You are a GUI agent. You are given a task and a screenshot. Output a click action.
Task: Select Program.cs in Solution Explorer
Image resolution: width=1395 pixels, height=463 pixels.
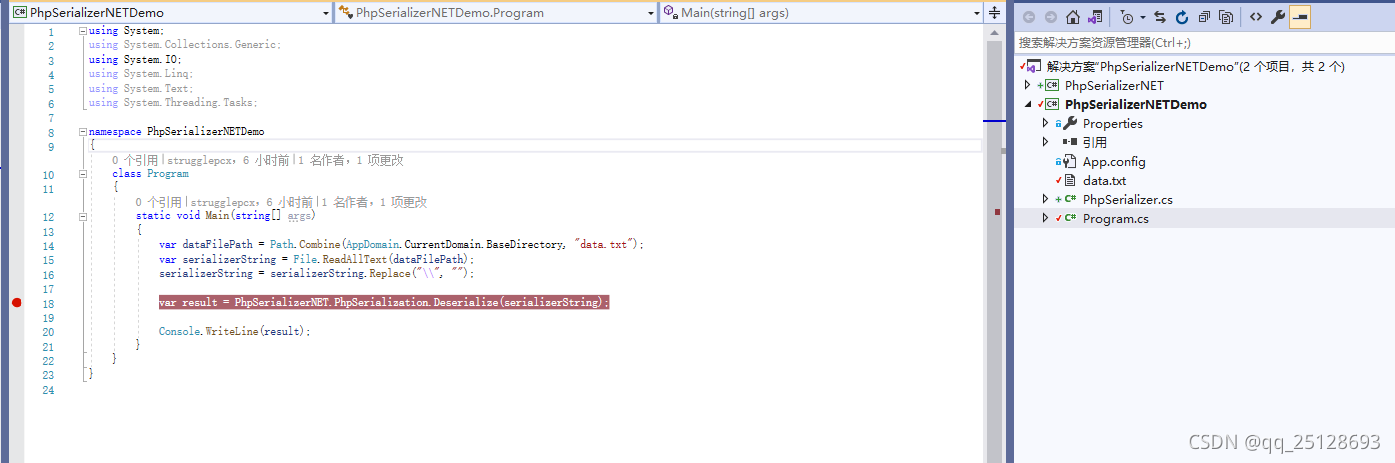pos(1115,218)
